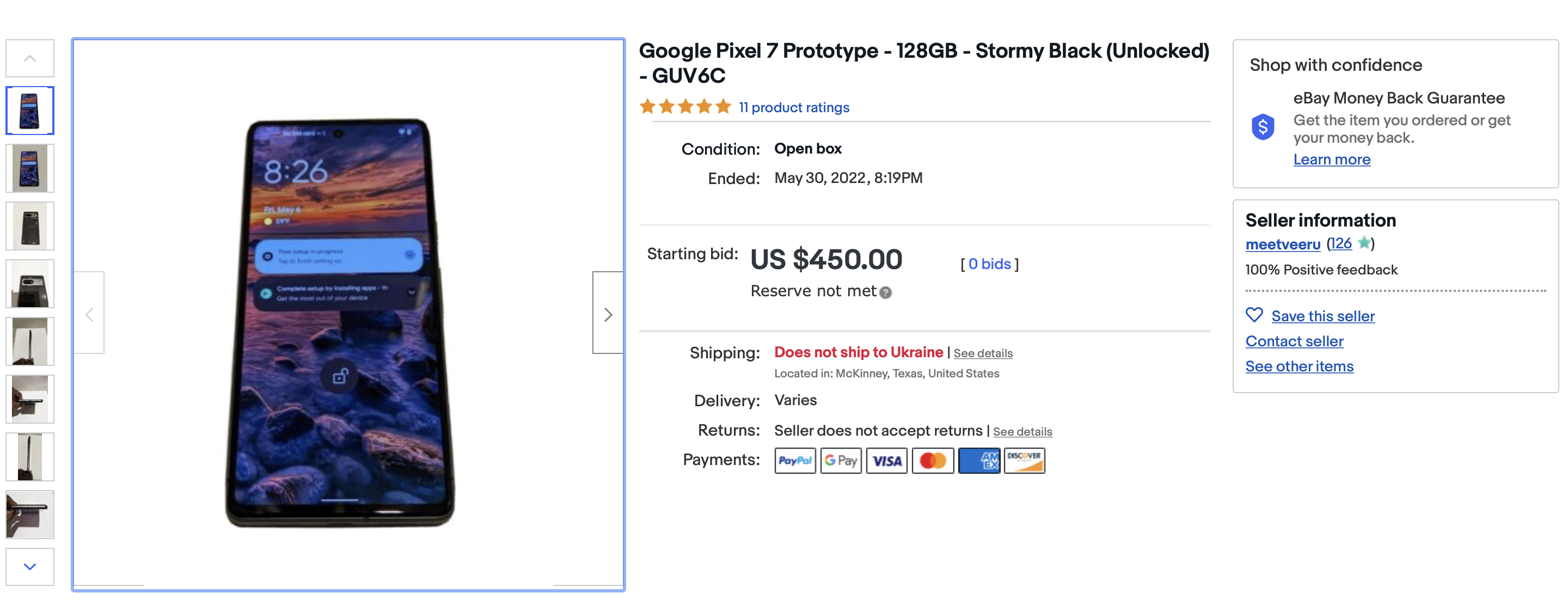
Task: Select the first phone lockscreen thumbnail
Action: coord(30,111)
